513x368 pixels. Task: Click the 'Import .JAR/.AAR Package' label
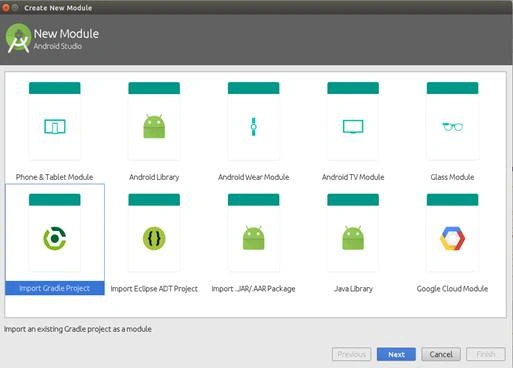253,289
